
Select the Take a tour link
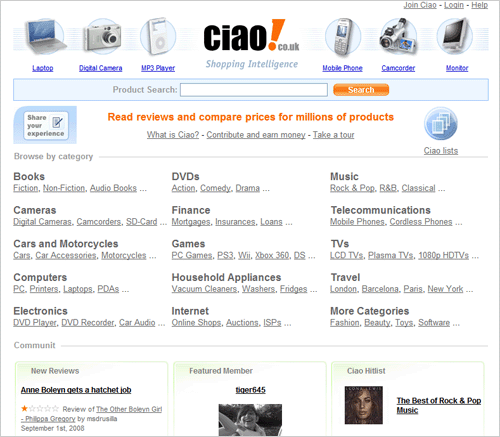coord(333,135)
